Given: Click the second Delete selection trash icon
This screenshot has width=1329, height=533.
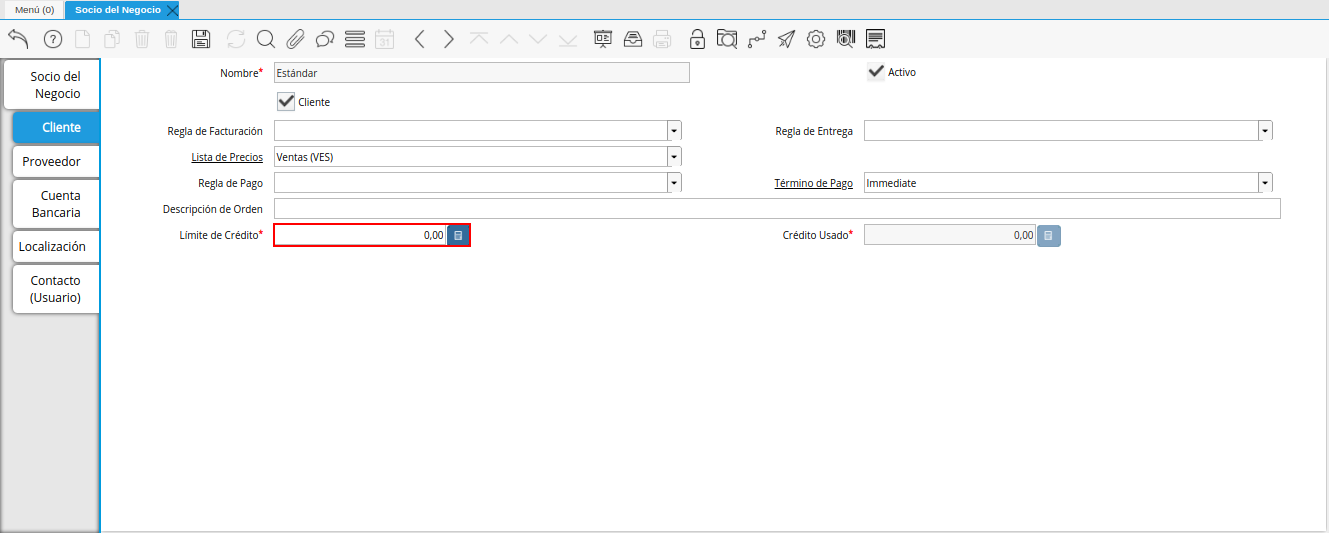Looking at the screenshot, I should 171,39.
